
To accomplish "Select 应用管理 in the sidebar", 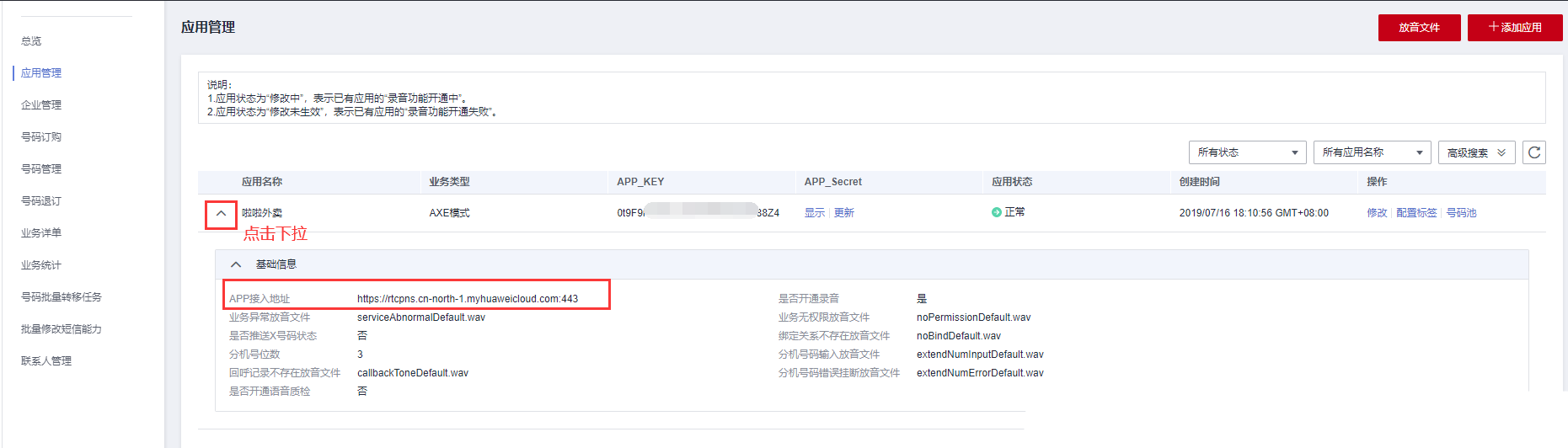I will point(41,73).
